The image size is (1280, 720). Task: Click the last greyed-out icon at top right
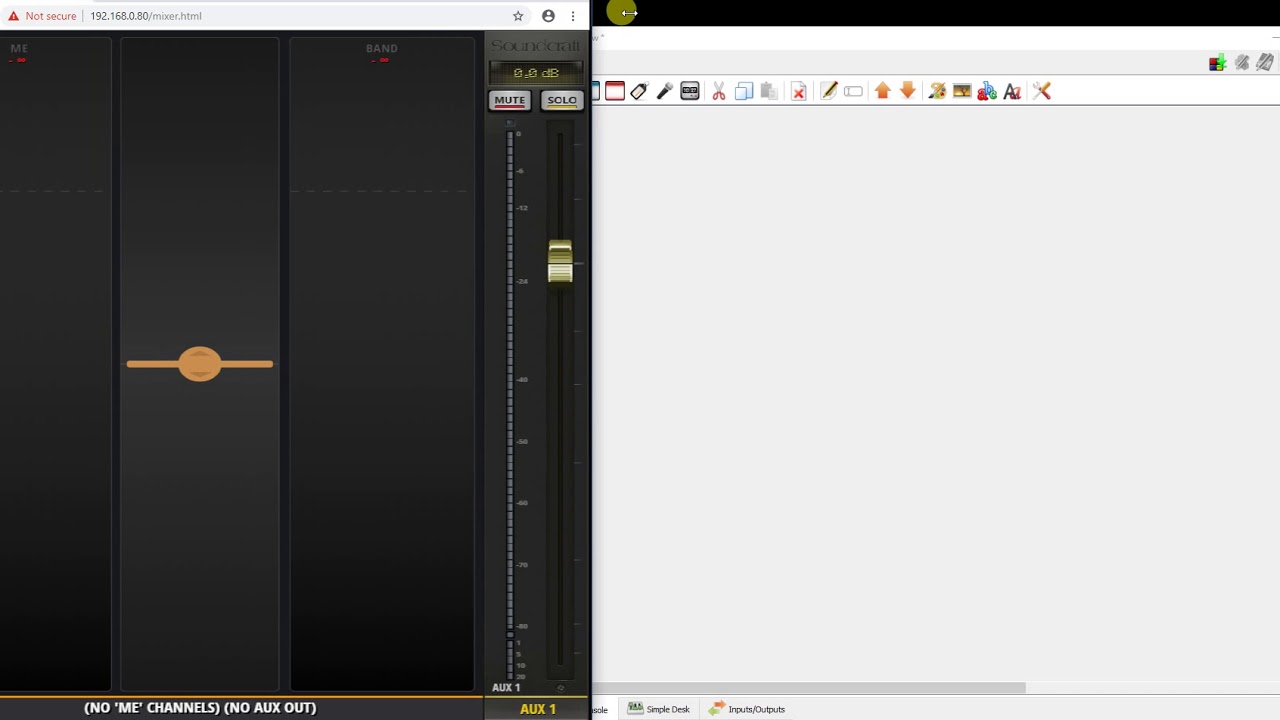[1265, 63]
